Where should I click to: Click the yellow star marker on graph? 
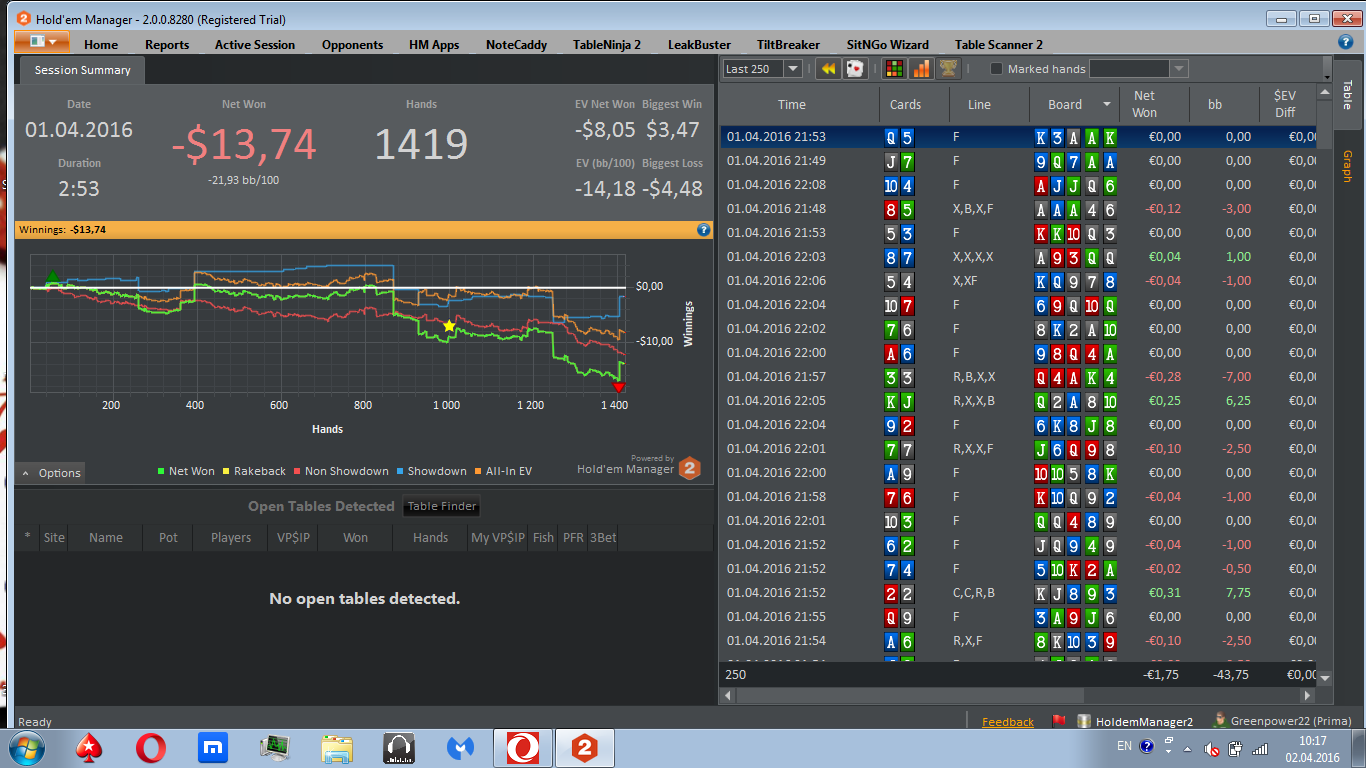point(449,326)
